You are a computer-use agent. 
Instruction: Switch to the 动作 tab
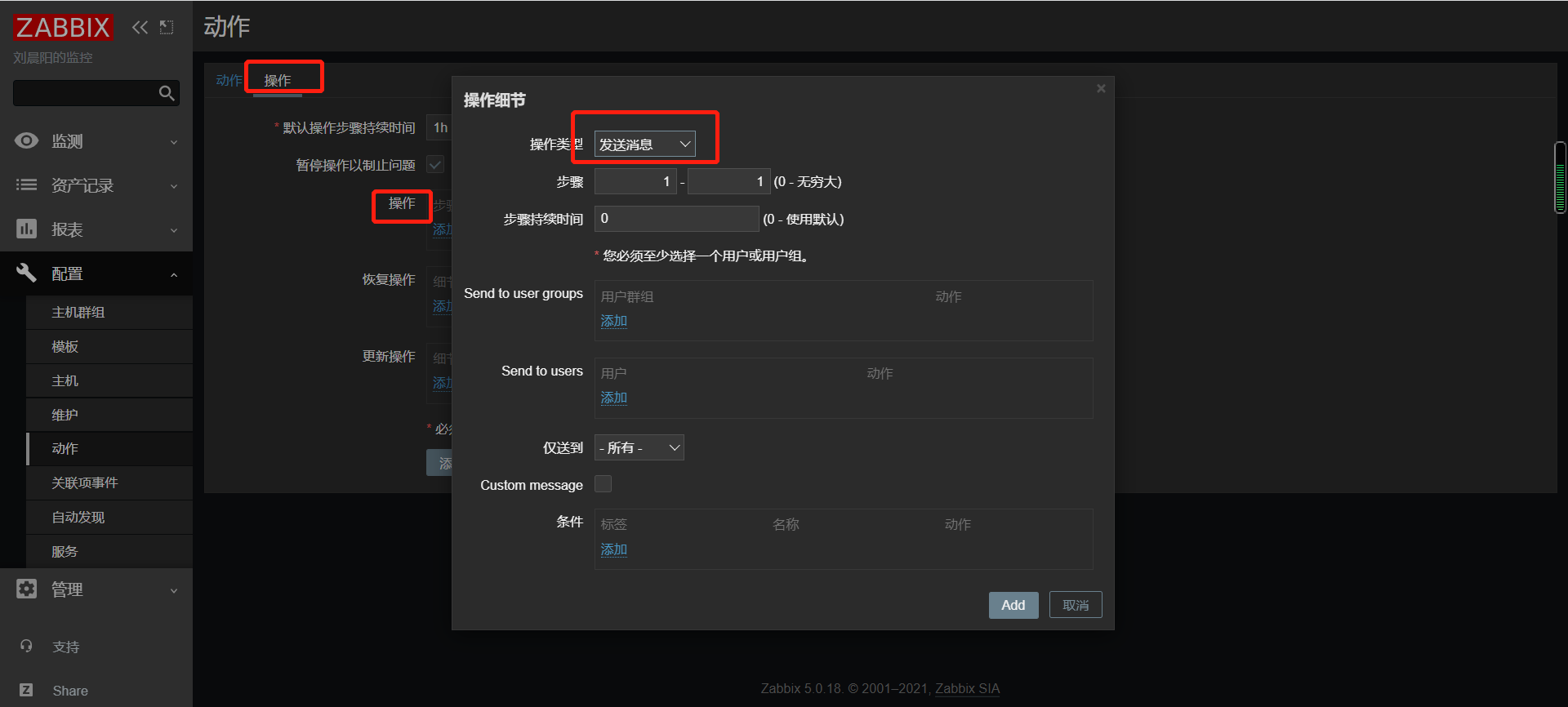(229, 80)
